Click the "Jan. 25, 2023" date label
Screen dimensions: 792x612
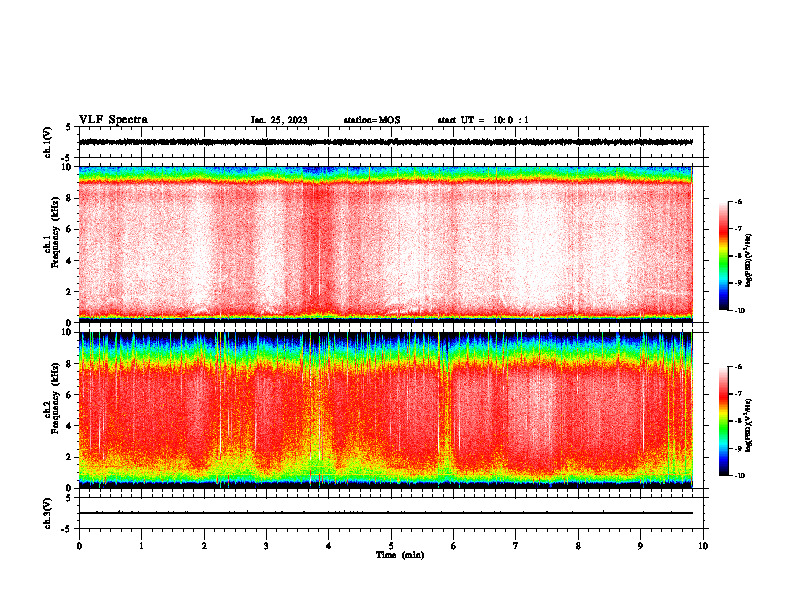279,120
